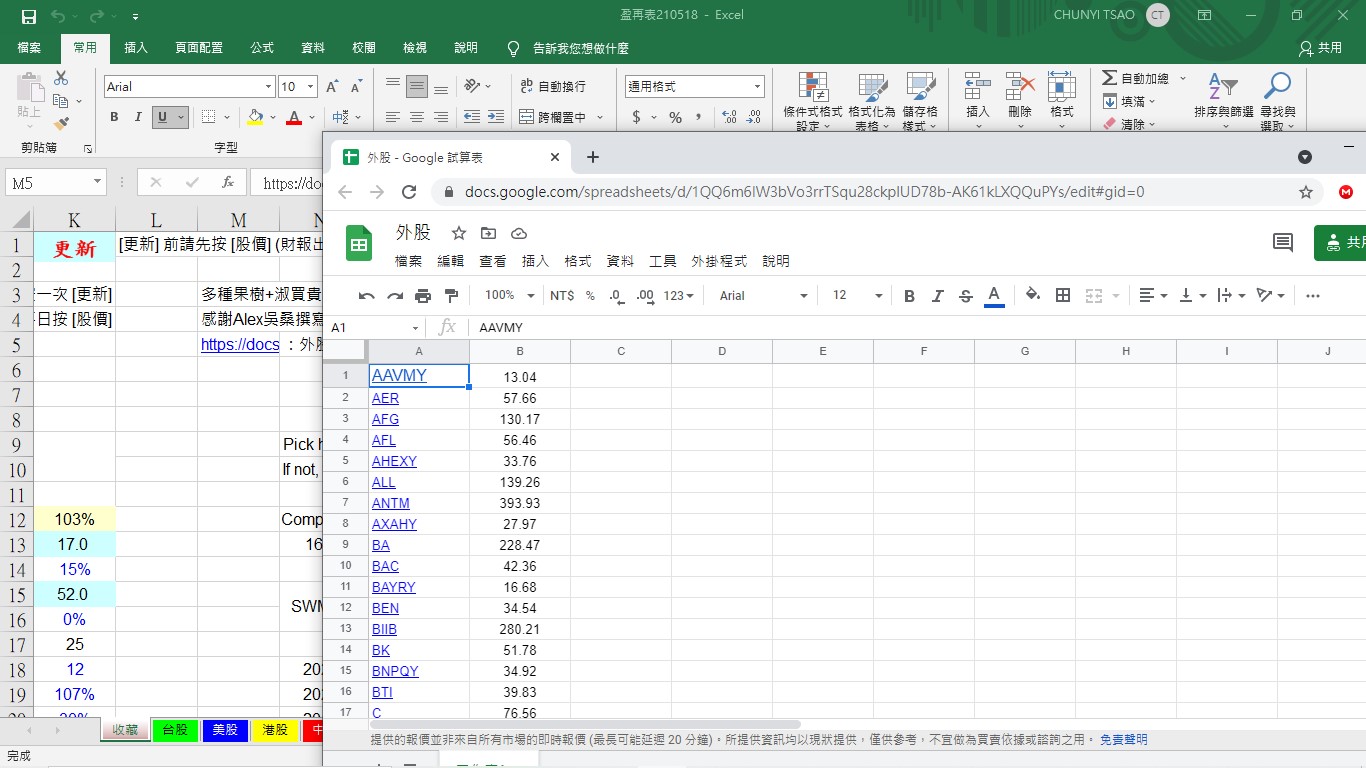Click the AAVMY link in cell A1
This screenshot has height=768, width=1366.
coord(399,376)
